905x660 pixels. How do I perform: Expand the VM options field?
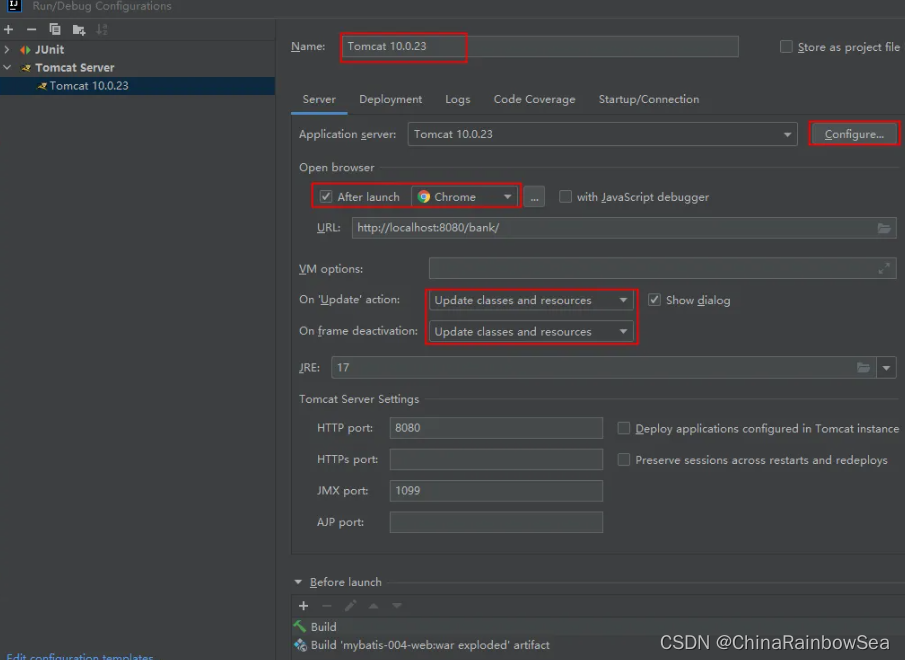[x=884, y=269]
